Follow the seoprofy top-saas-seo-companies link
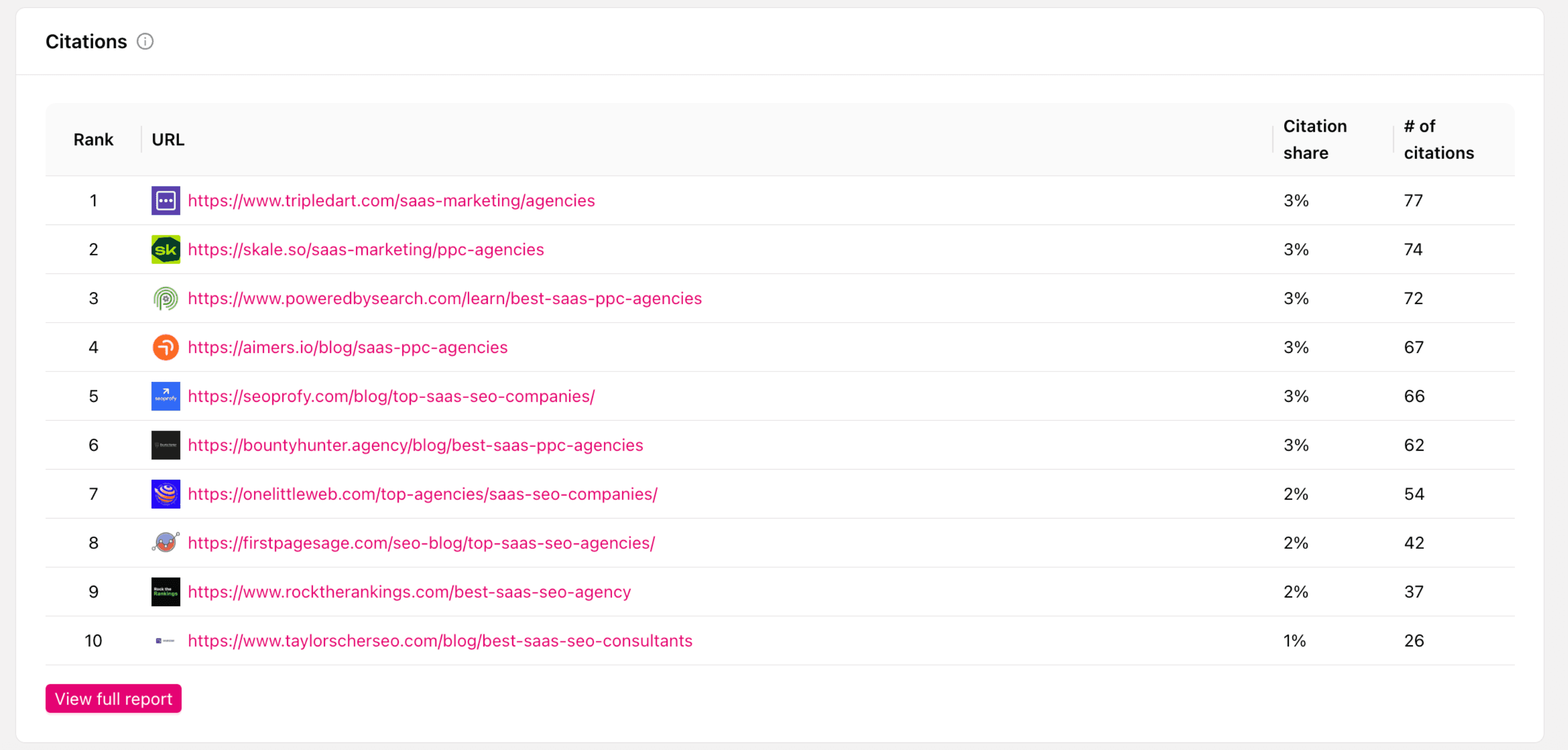This screenshot has width=1568, height=750. 391,396
